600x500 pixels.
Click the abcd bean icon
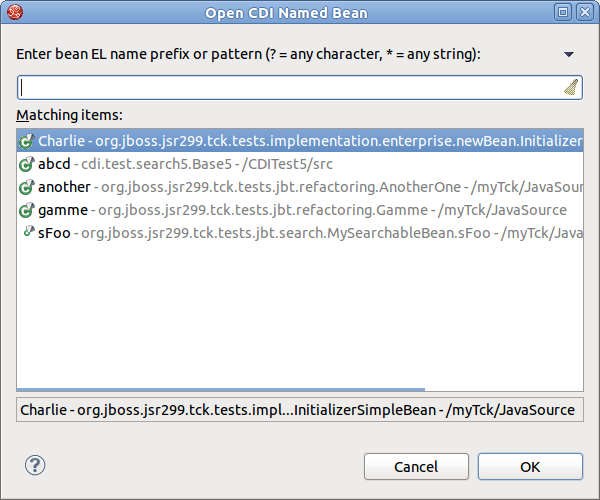(27, 164)
